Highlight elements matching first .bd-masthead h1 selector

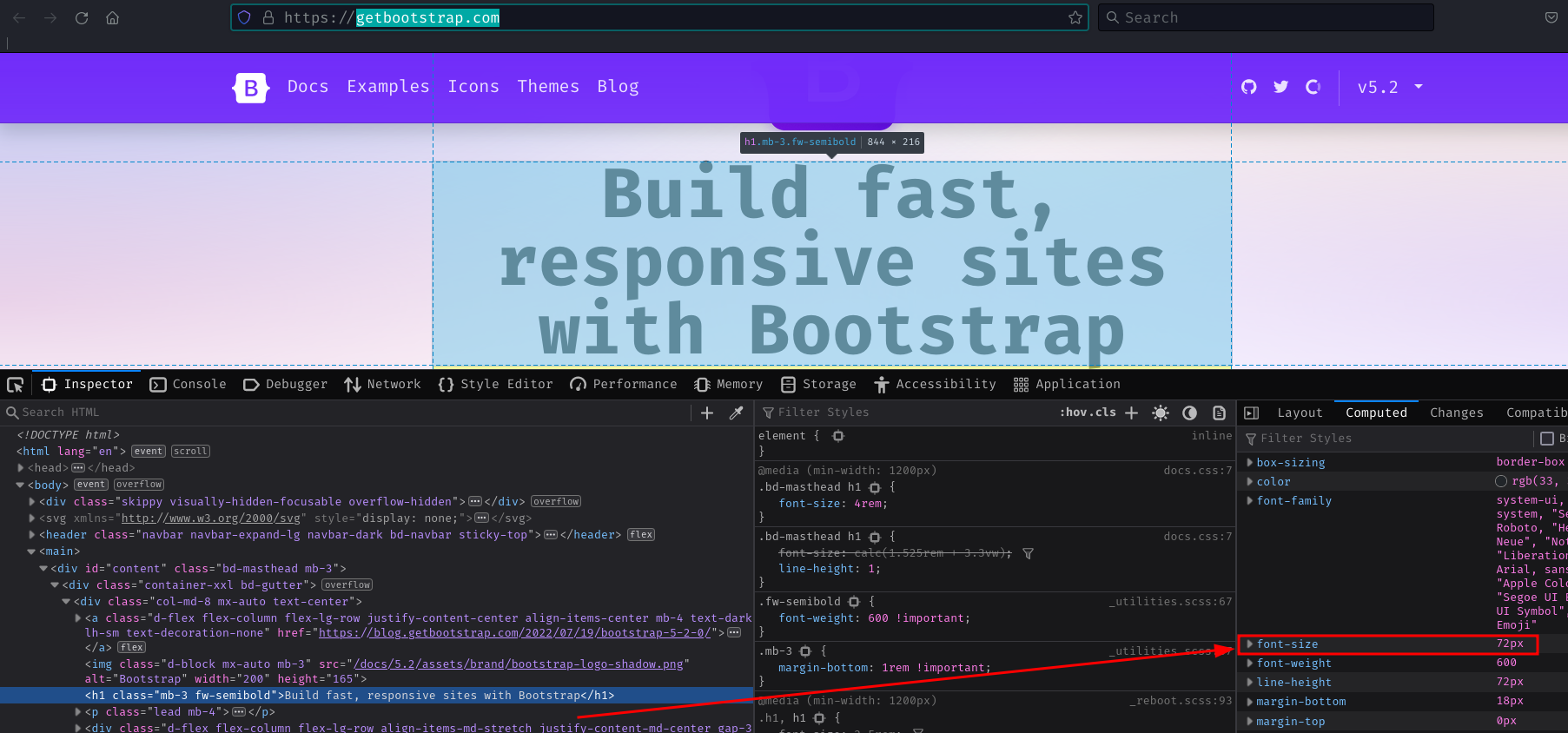(875, 488)
